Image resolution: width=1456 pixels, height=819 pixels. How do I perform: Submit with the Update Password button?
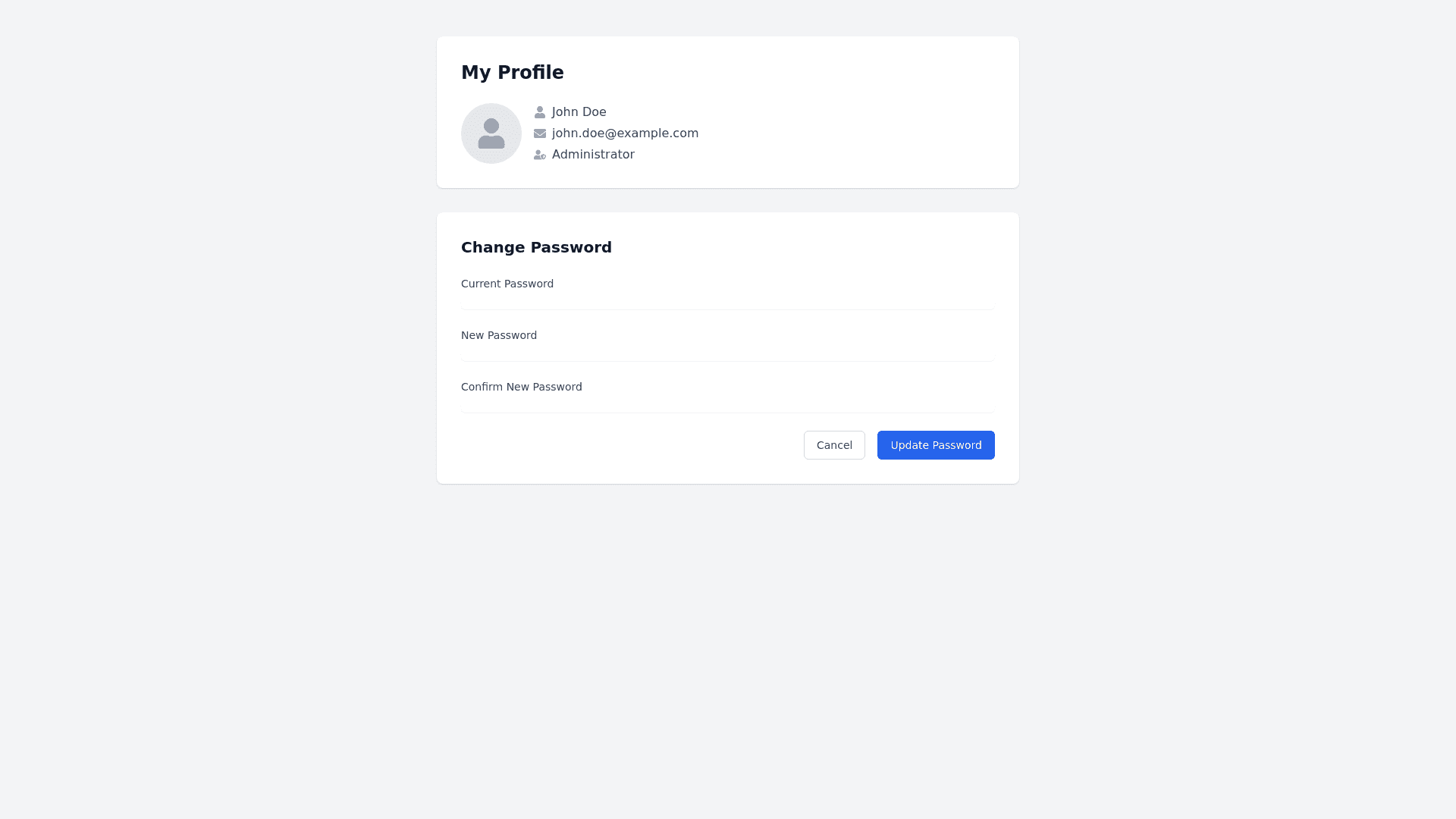point(936,445)
